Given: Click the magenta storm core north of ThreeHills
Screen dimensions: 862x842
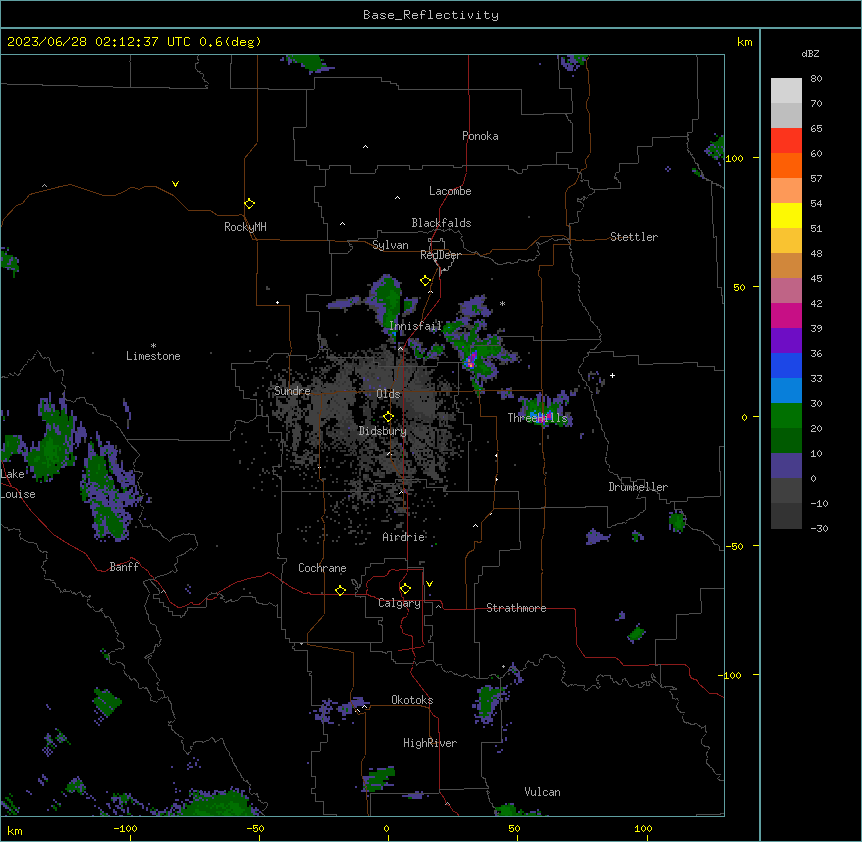Looking at the screenshot, I should pyautogui.click(x=471, y=361).
